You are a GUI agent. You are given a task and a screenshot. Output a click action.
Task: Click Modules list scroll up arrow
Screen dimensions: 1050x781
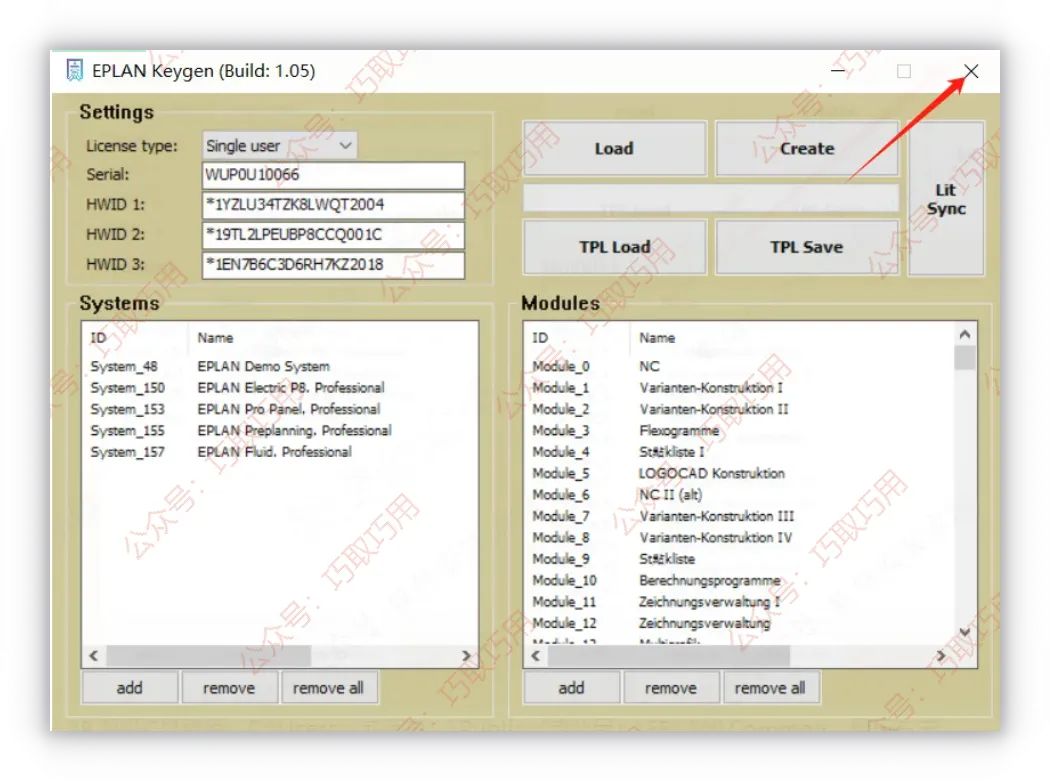click(965, 334)
